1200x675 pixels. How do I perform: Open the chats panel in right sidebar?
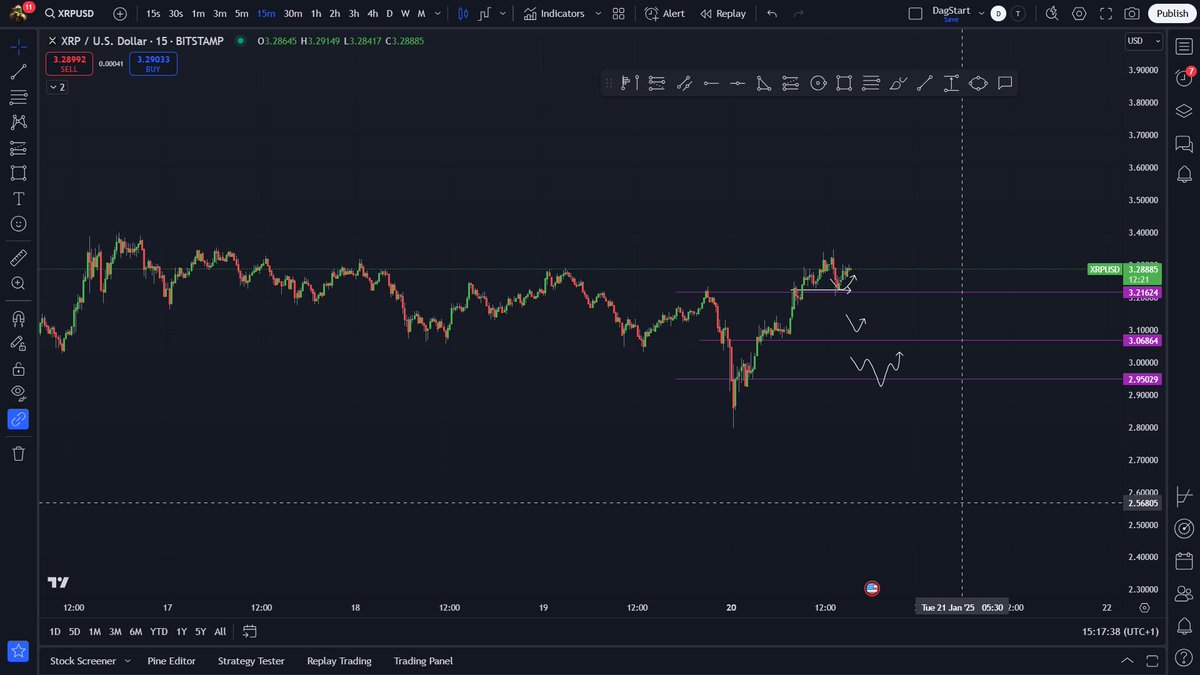(x=1184, y=143)
